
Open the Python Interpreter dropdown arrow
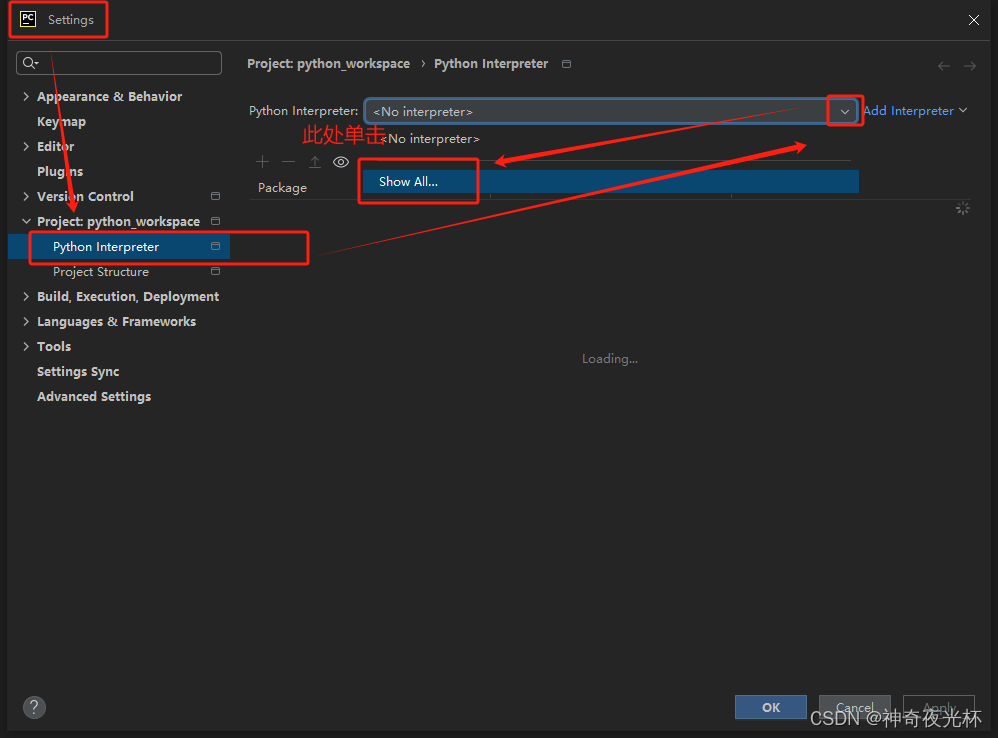pos(845,111)
